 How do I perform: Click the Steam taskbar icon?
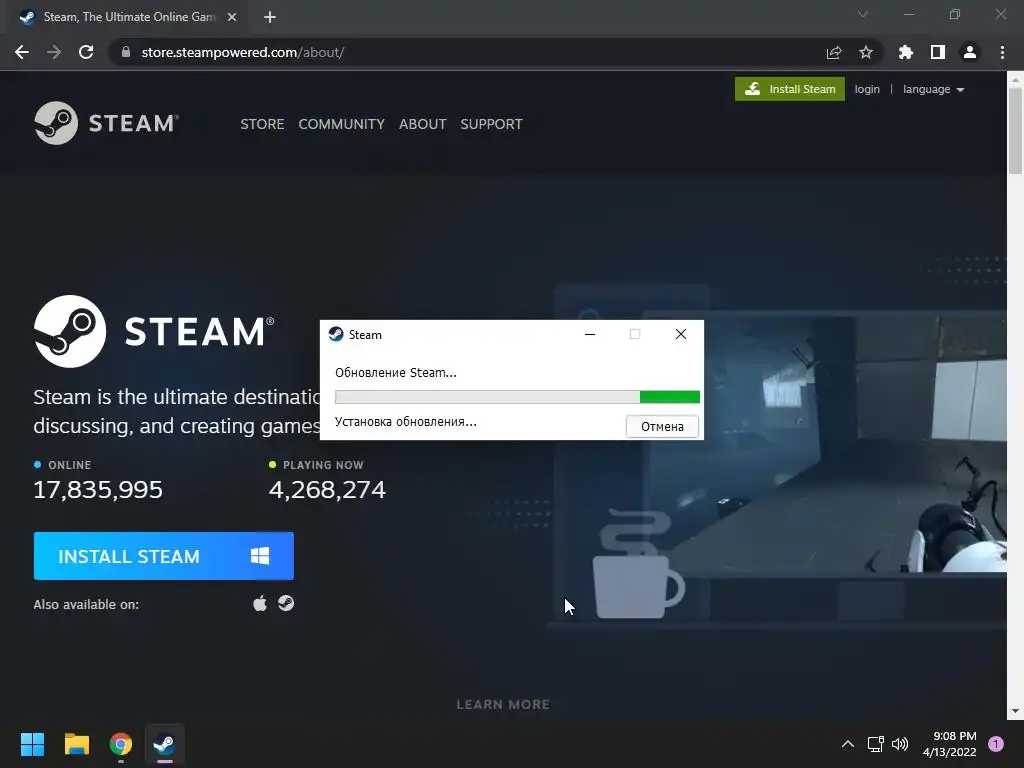pos(165,744)
